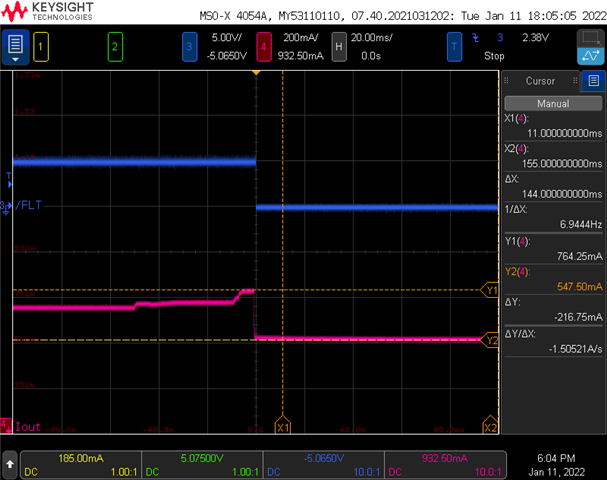Click the /FLT channel label

tap(28, 205)
